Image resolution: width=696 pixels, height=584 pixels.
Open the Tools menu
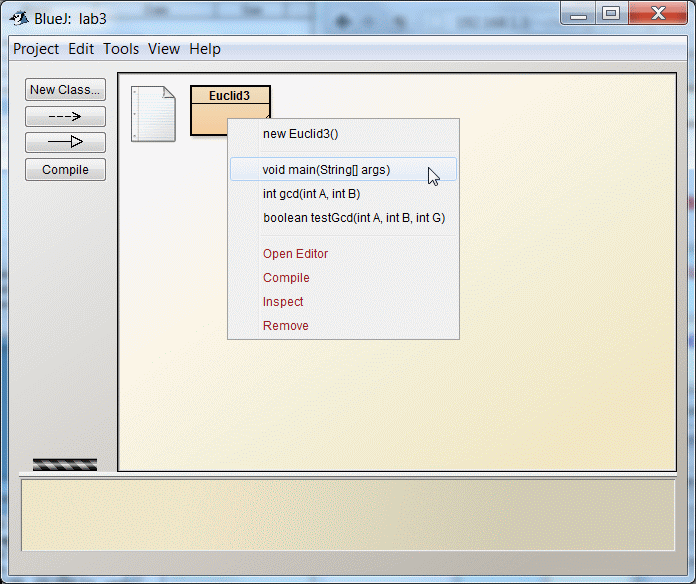121,48
